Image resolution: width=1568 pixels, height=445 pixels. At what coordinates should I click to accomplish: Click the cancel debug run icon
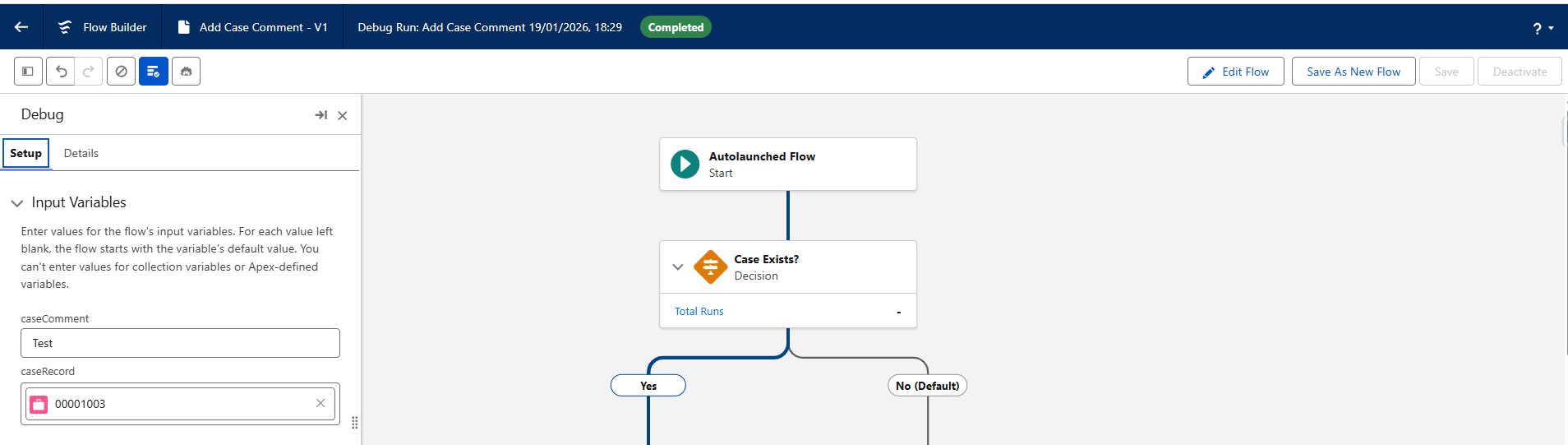point(121,72)
